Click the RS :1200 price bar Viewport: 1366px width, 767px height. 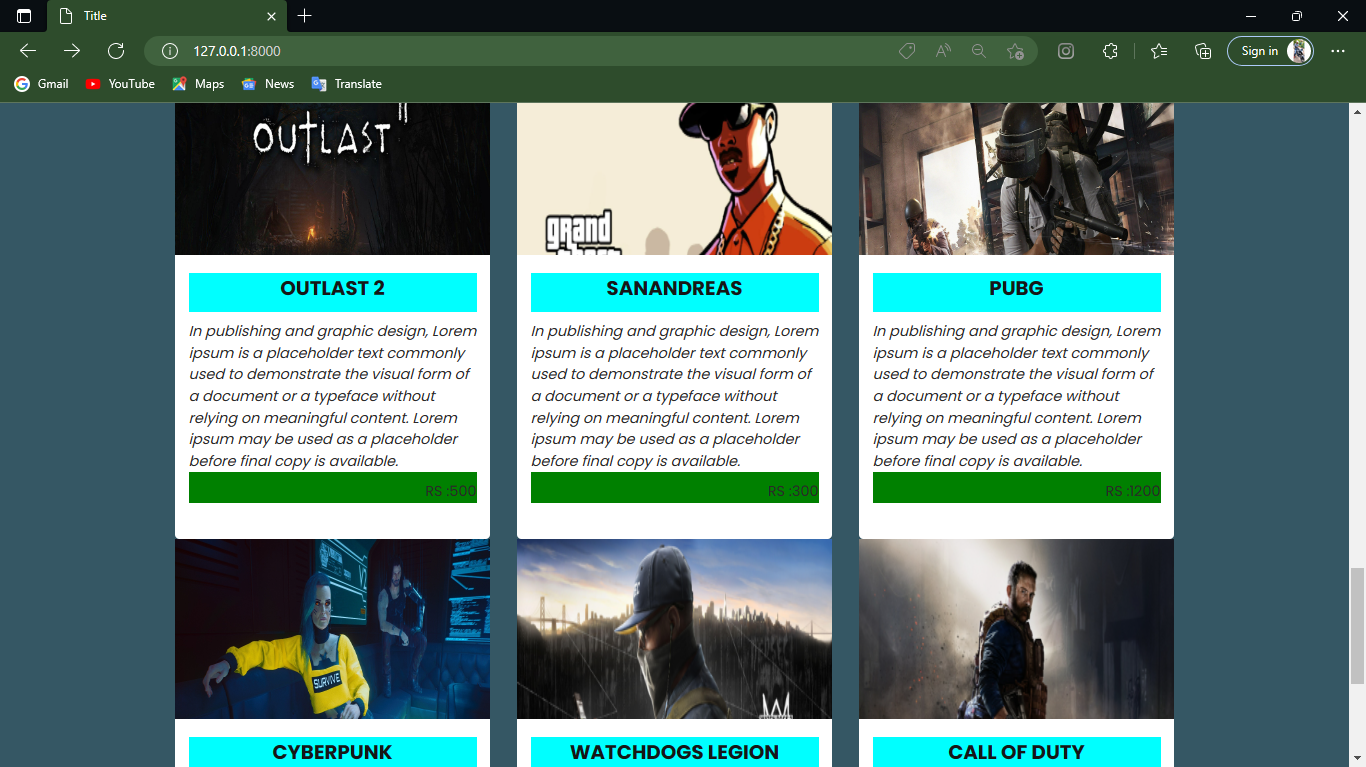(x=1017, y=488)
